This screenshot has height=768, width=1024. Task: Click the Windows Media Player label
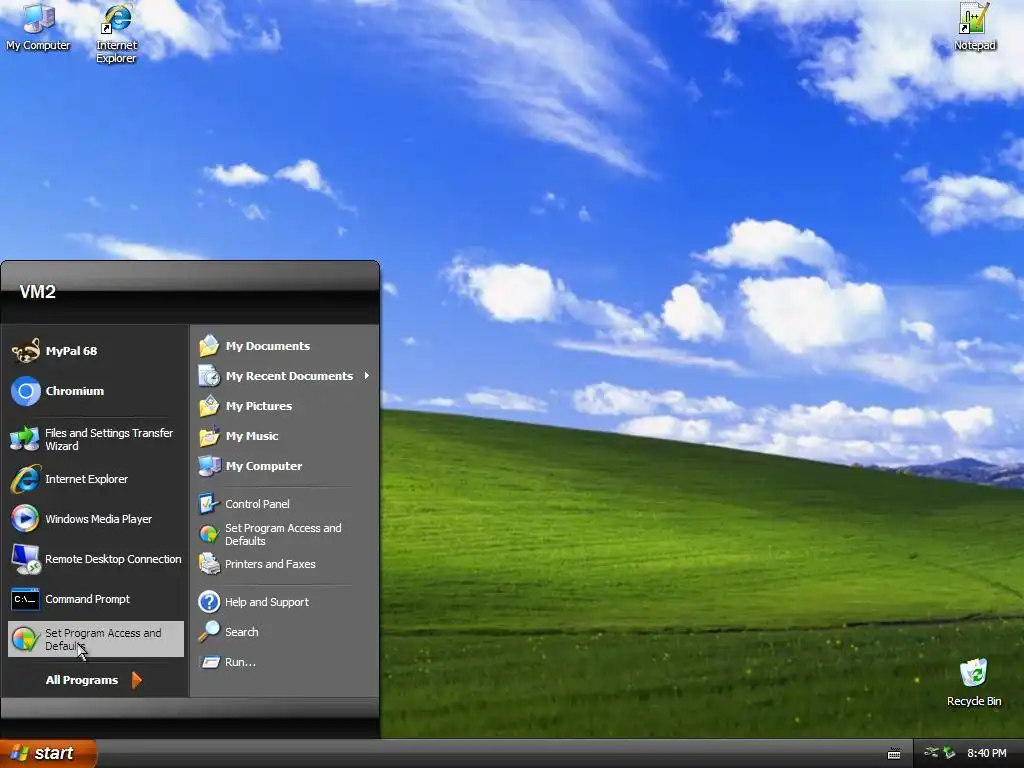point(99,519)
